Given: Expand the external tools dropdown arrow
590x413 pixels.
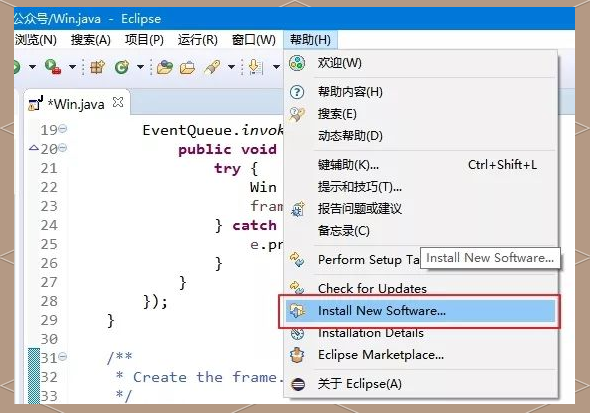Looking at the screenshot, I should pos(72,67).
